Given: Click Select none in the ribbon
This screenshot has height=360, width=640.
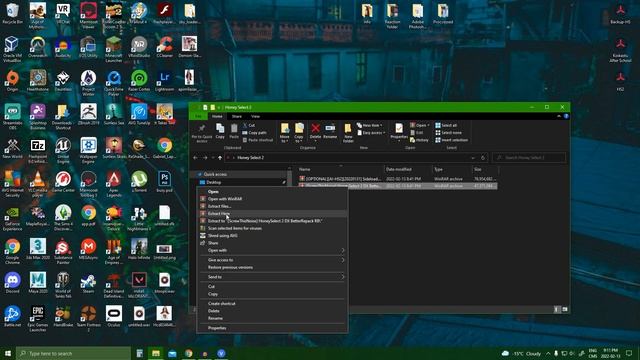Looking at the screenshot, I should click(449, 133).
